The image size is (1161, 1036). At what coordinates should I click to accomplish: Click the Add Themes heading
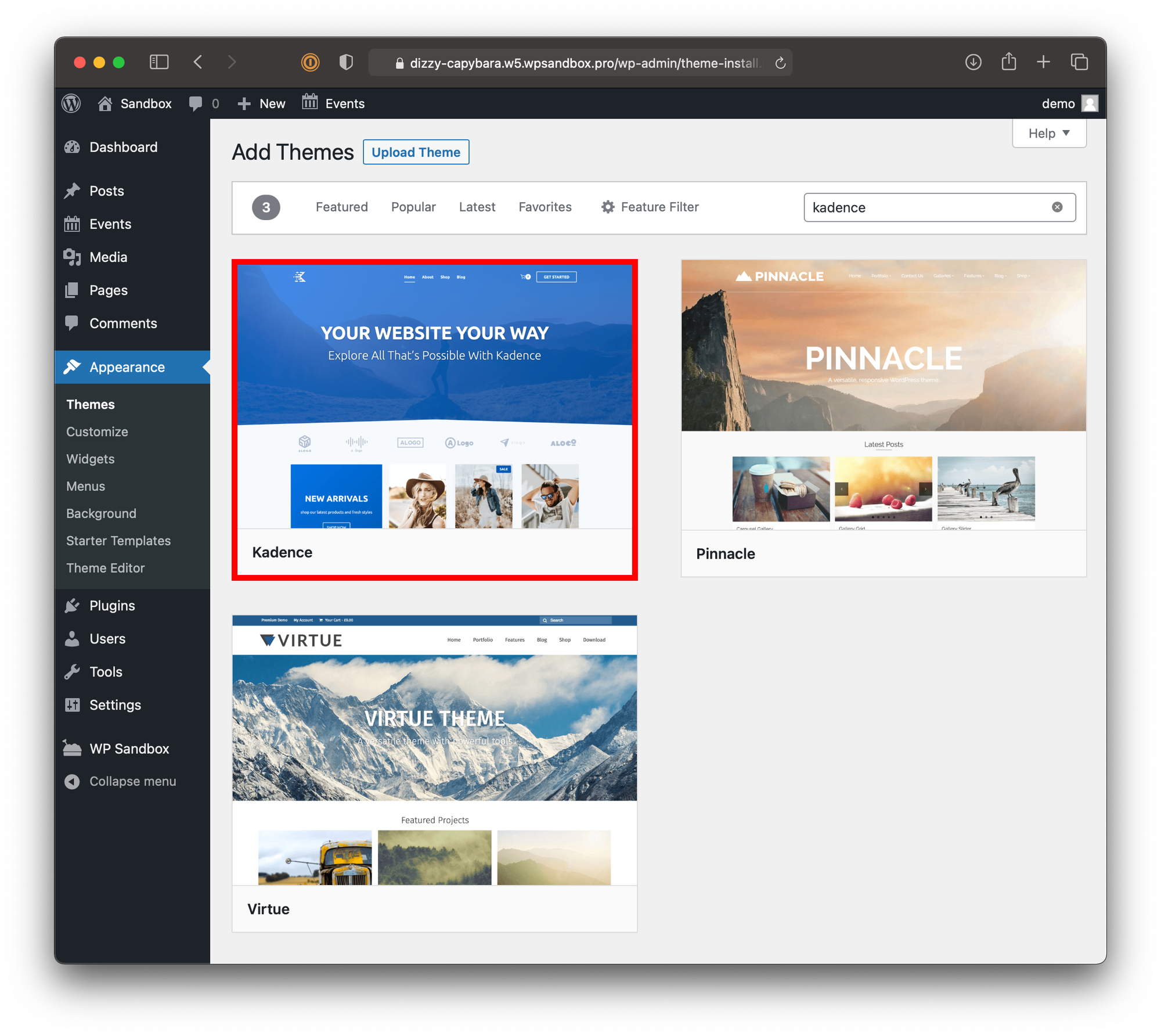293,152
